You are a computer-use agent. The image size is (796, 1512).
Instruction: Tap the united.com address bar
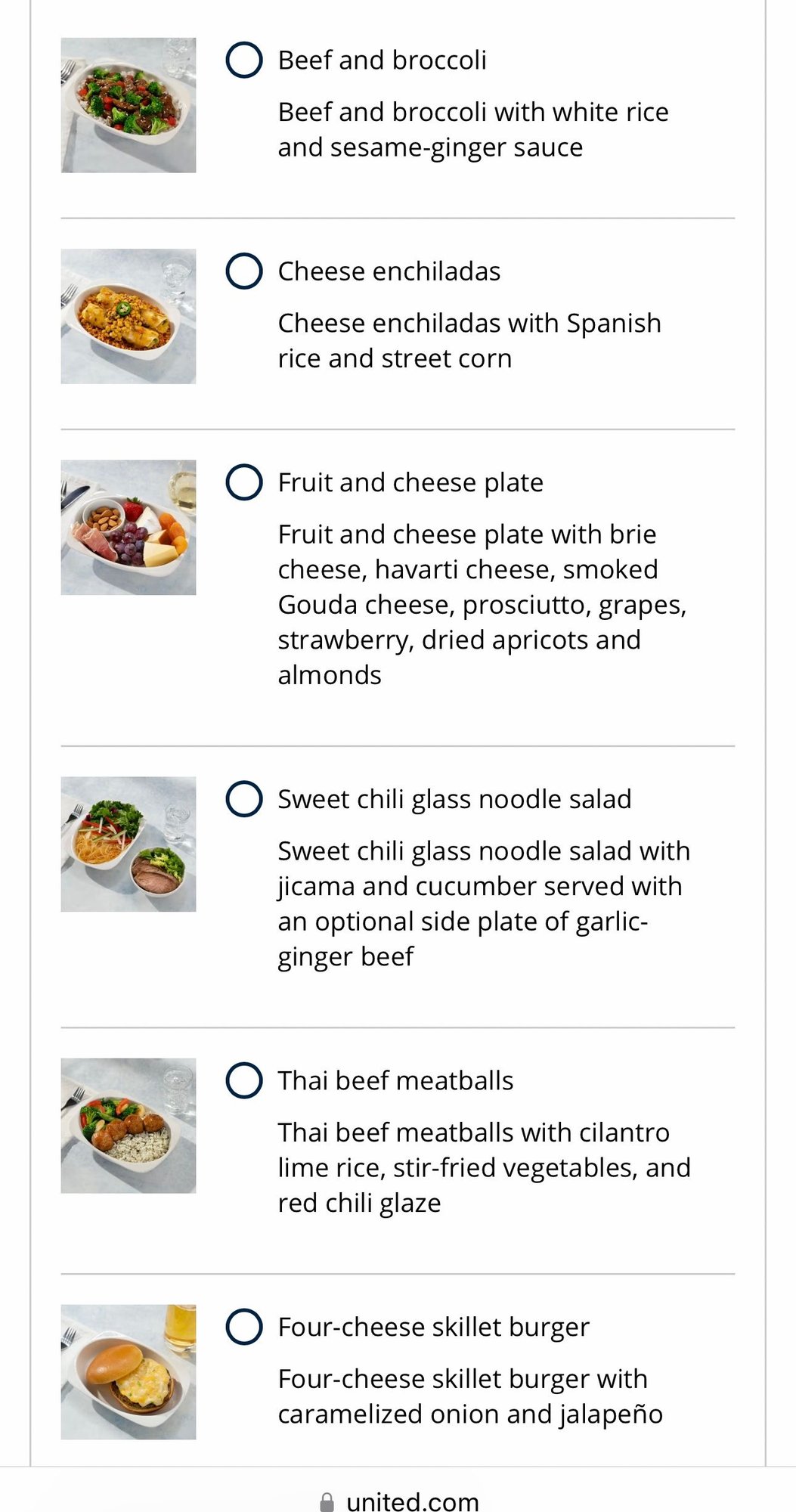pyautogui.click(x=412, y=1501)
